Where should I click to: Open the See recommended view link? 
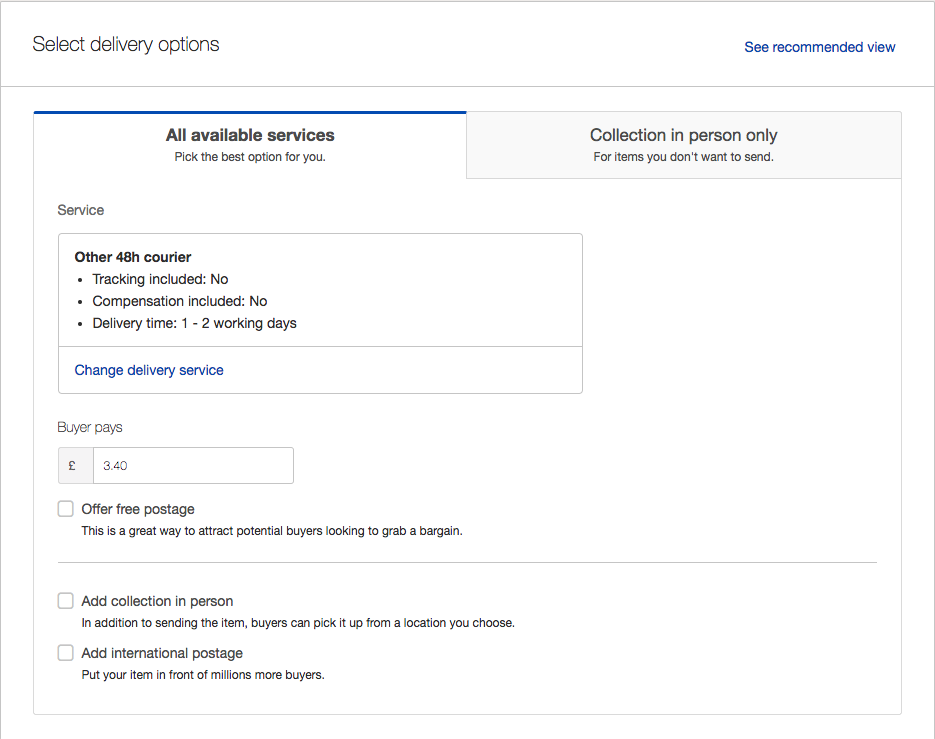click(x=819, y=47)
